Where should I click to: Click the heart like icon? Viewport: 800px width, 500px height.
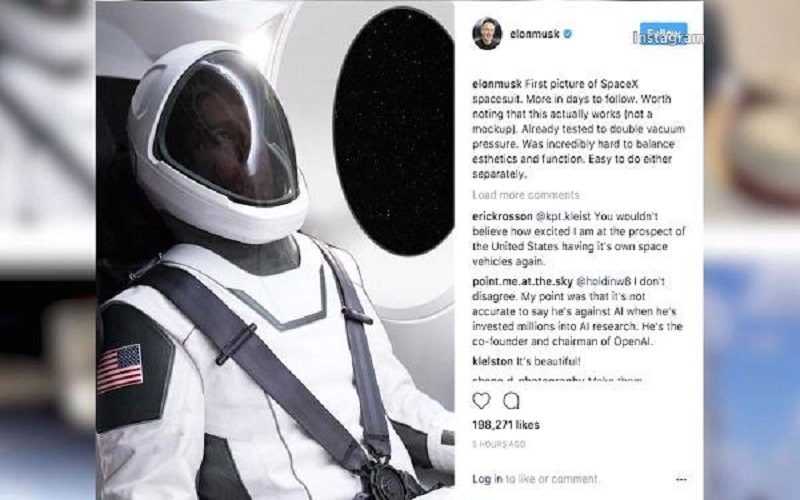click(481, 401)
